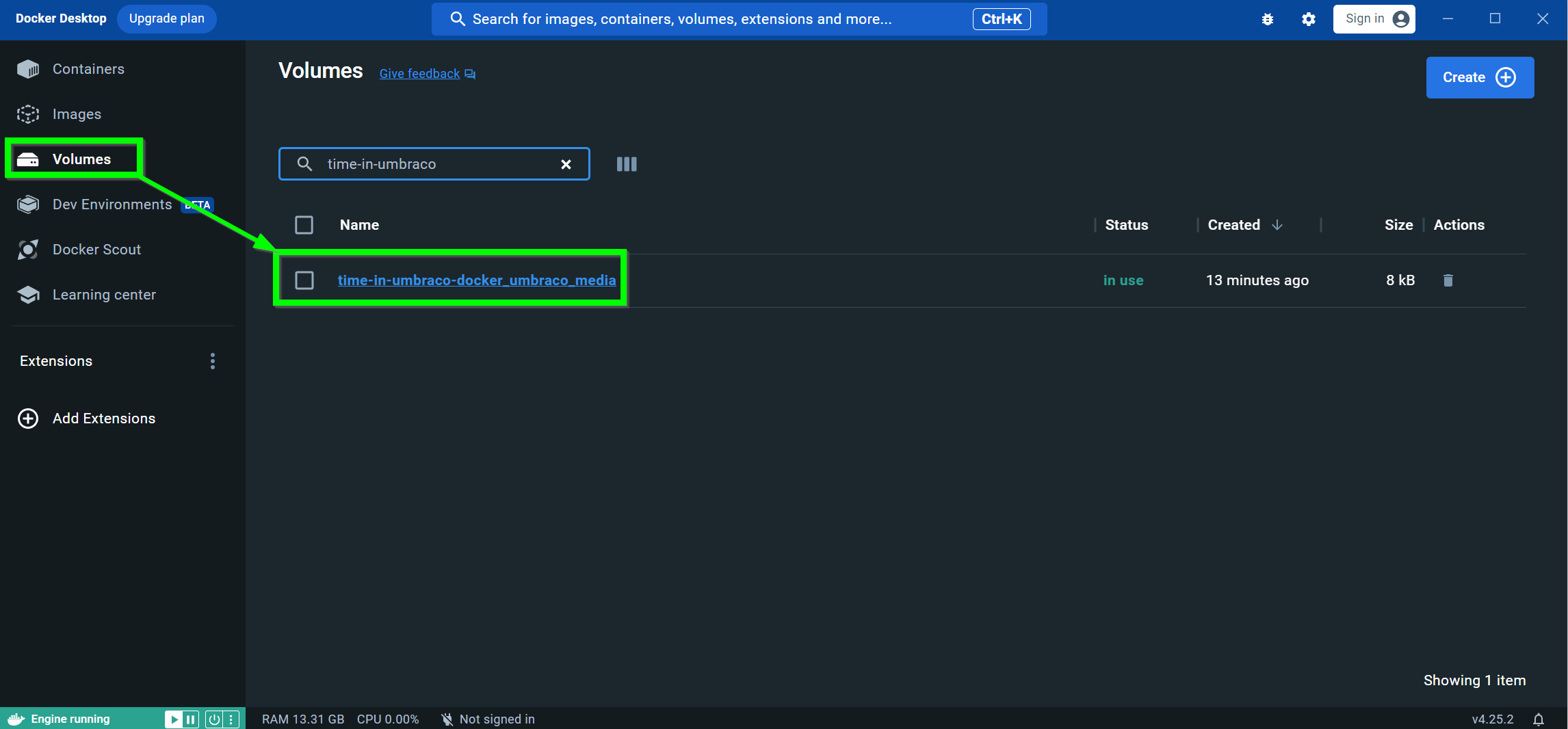Image resolution: width=1568 pixels, height=729 pixels.
Task: Click the Create volume button
Action: click(x=1480, y=77)
